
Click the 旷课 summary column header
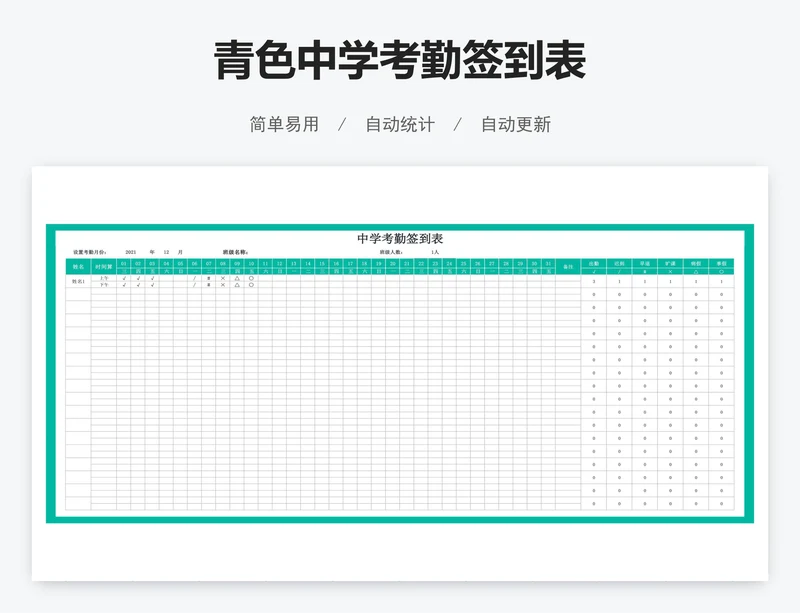[670, 263]
